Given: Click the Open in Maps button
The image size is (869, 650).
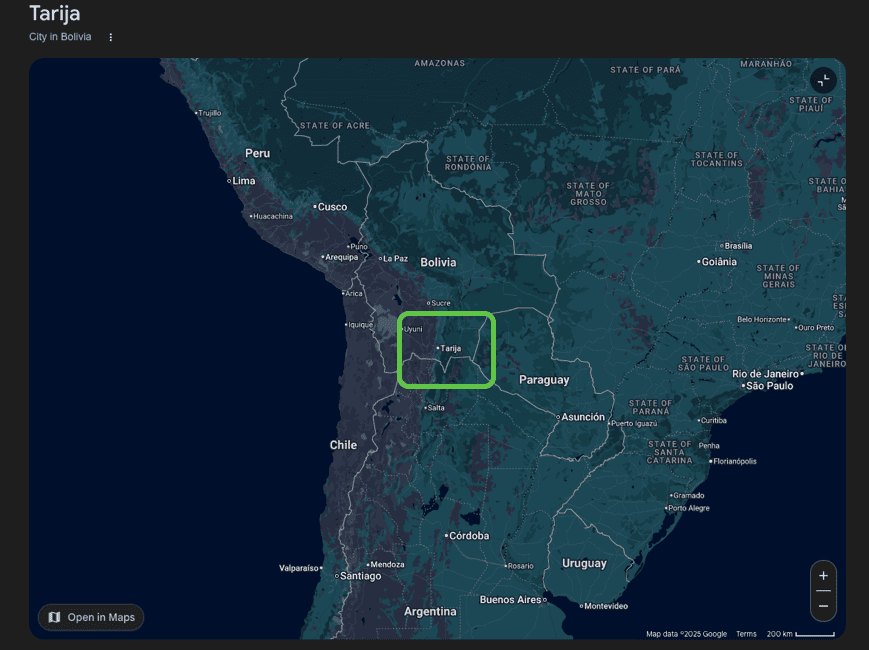Looking at the screenshot, I should 91,617.
